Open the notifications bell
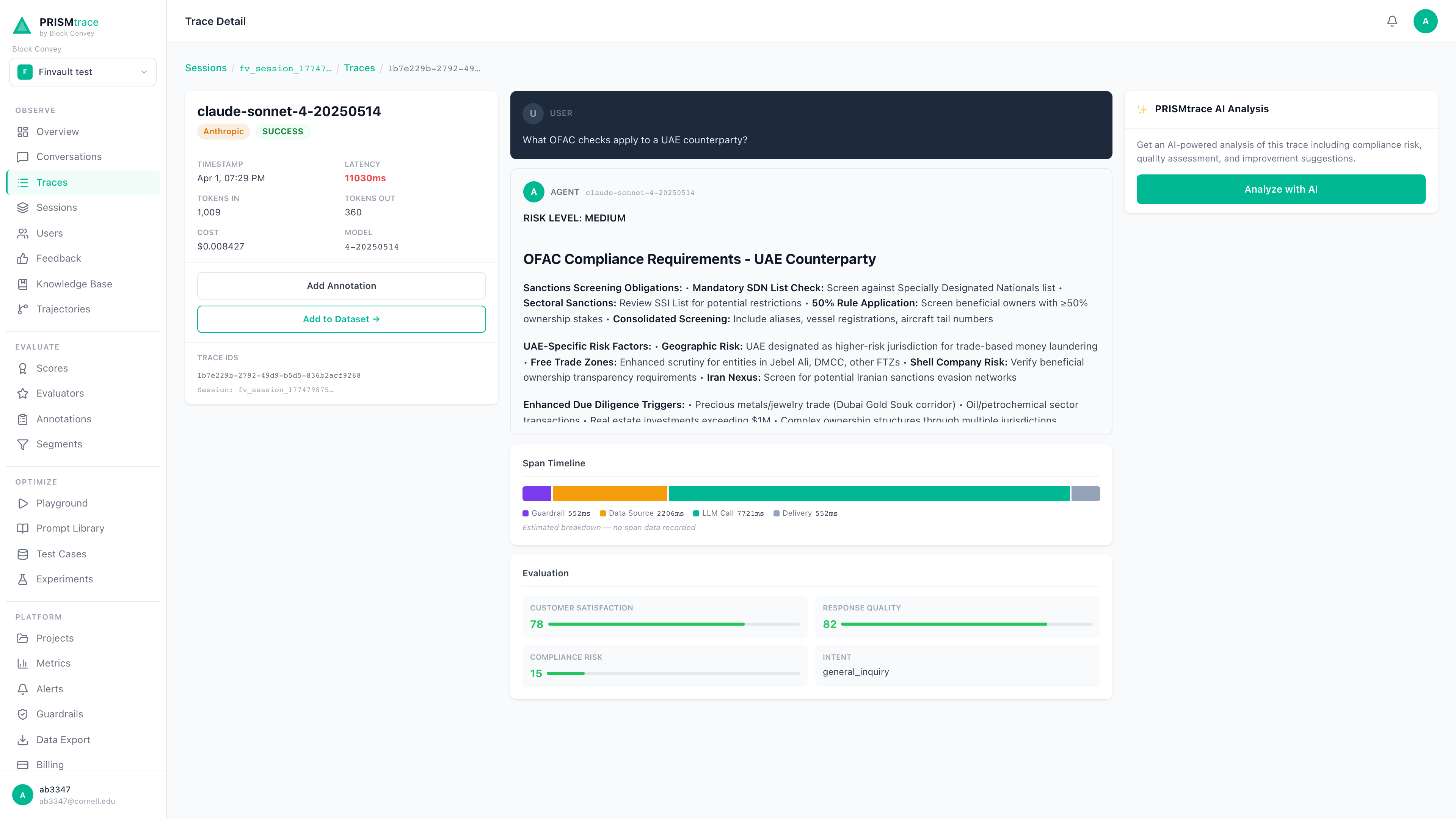 coord(1392,21)
